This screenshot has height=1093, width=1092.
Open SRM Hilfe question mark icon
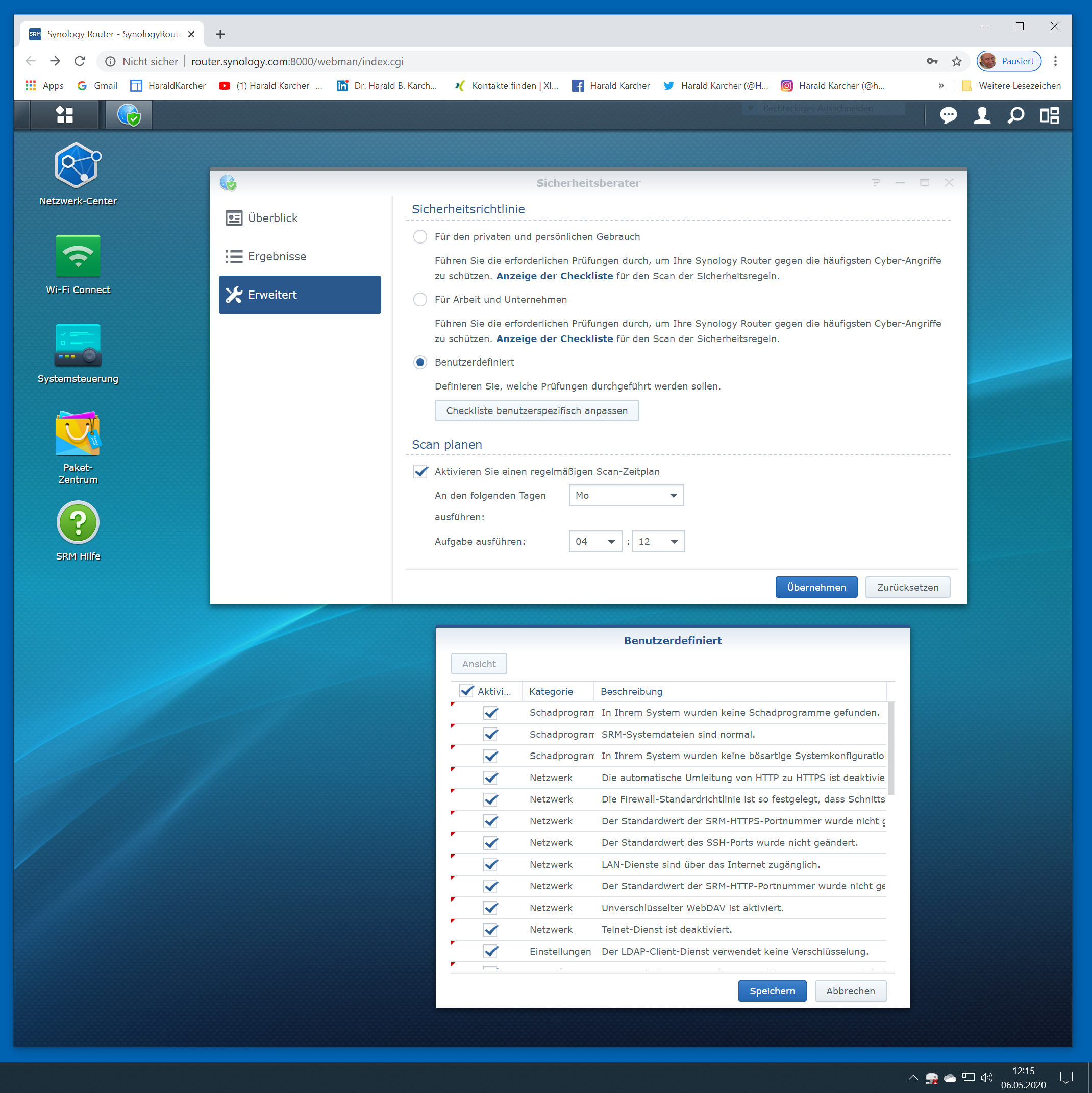78,522
